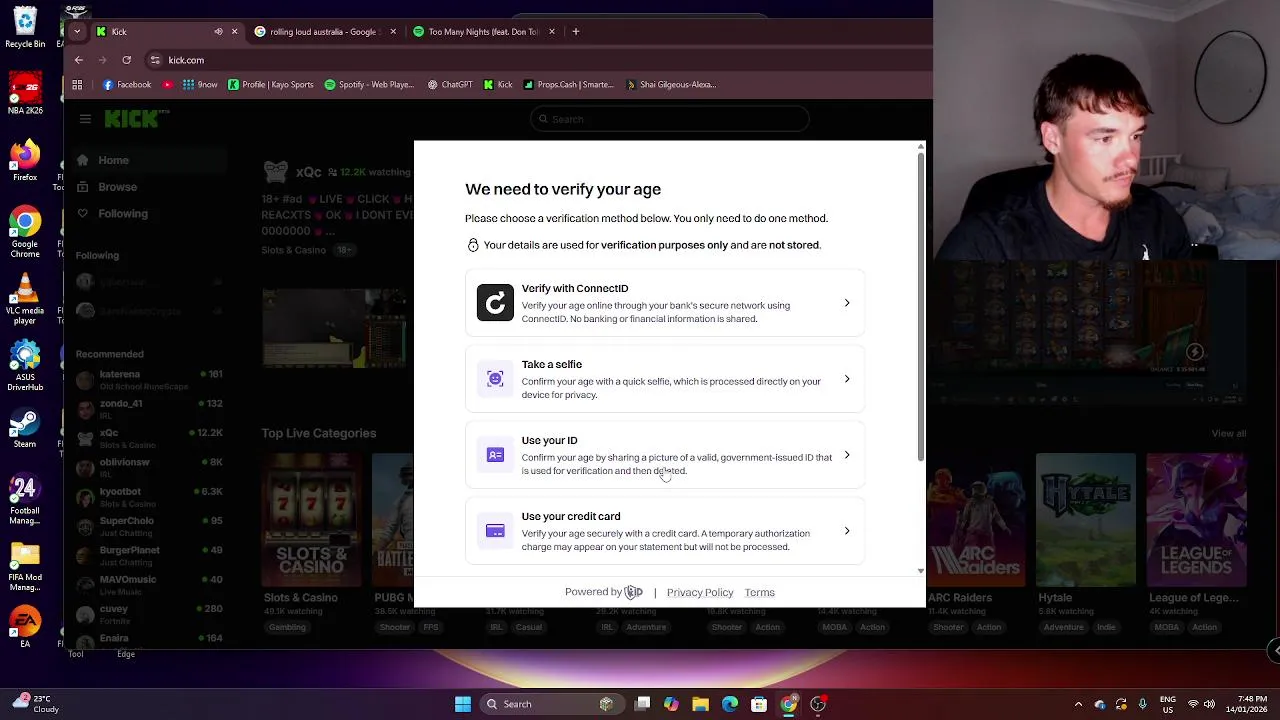The height and width of the screenshot is (720, 1280).
Task: Mute the Kick tab audio icon
Action: click(x=218, y=31)
